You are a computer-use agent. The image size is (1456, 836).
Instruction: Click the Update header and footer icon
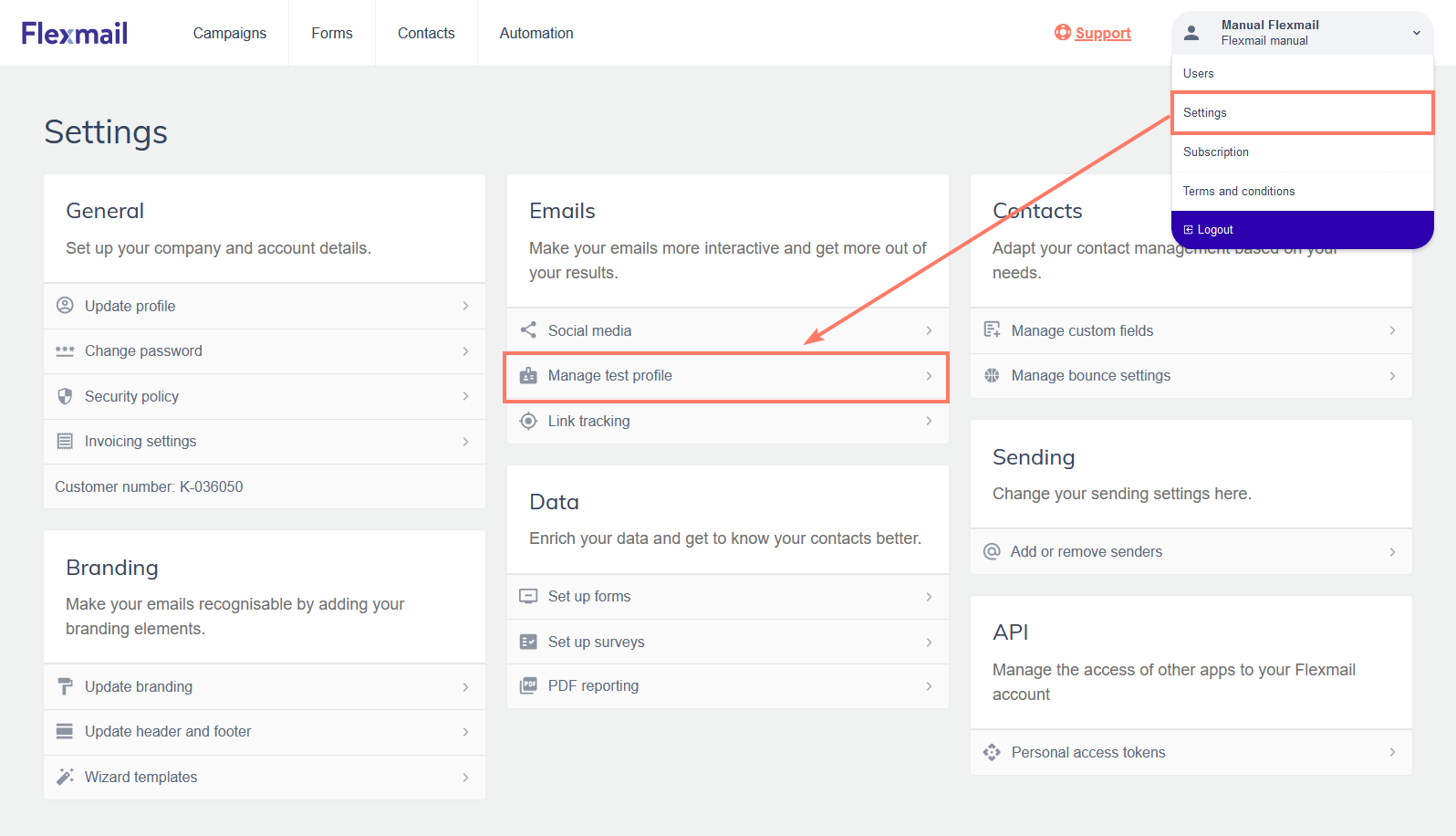(x=65, y=731)
